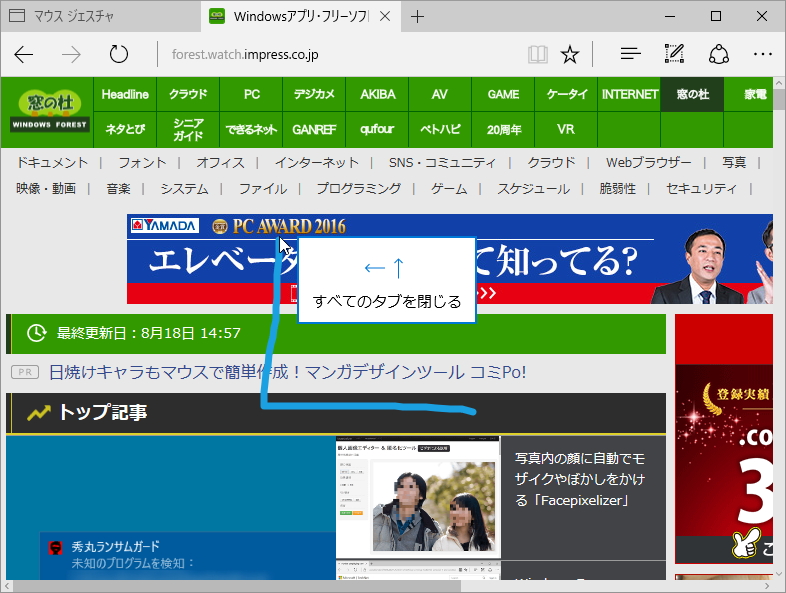Open the プログラミング category link
The image size is (786, 593).
(x=359, y=188)
